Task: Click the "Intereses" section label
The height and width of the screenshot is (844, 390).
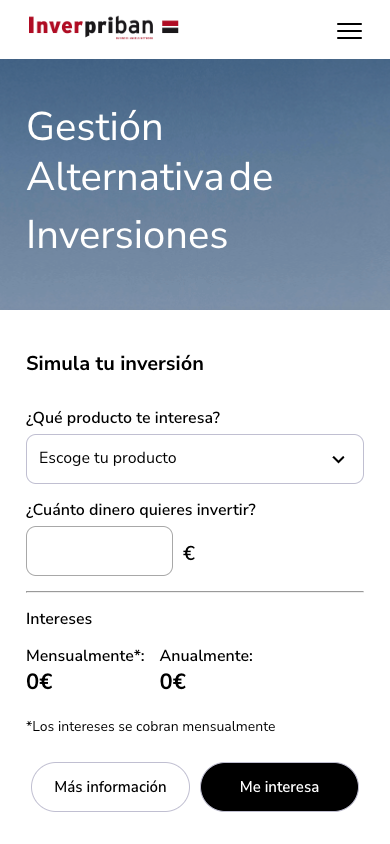Action: coord(59,619)
